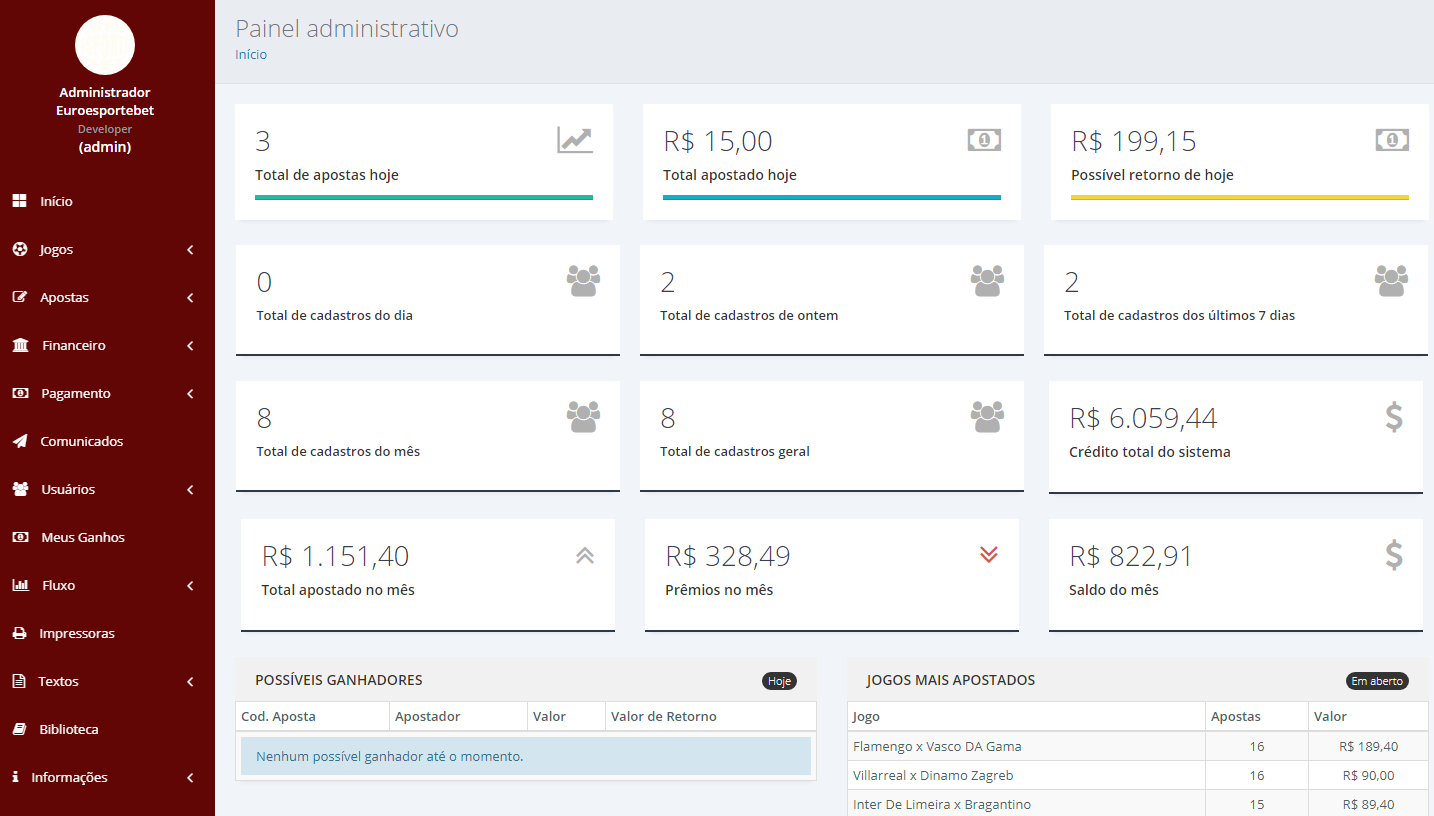Screen dimensions: 1434x816
Task: Click the book icon beside Biblioteca
Action: (19, 729)
